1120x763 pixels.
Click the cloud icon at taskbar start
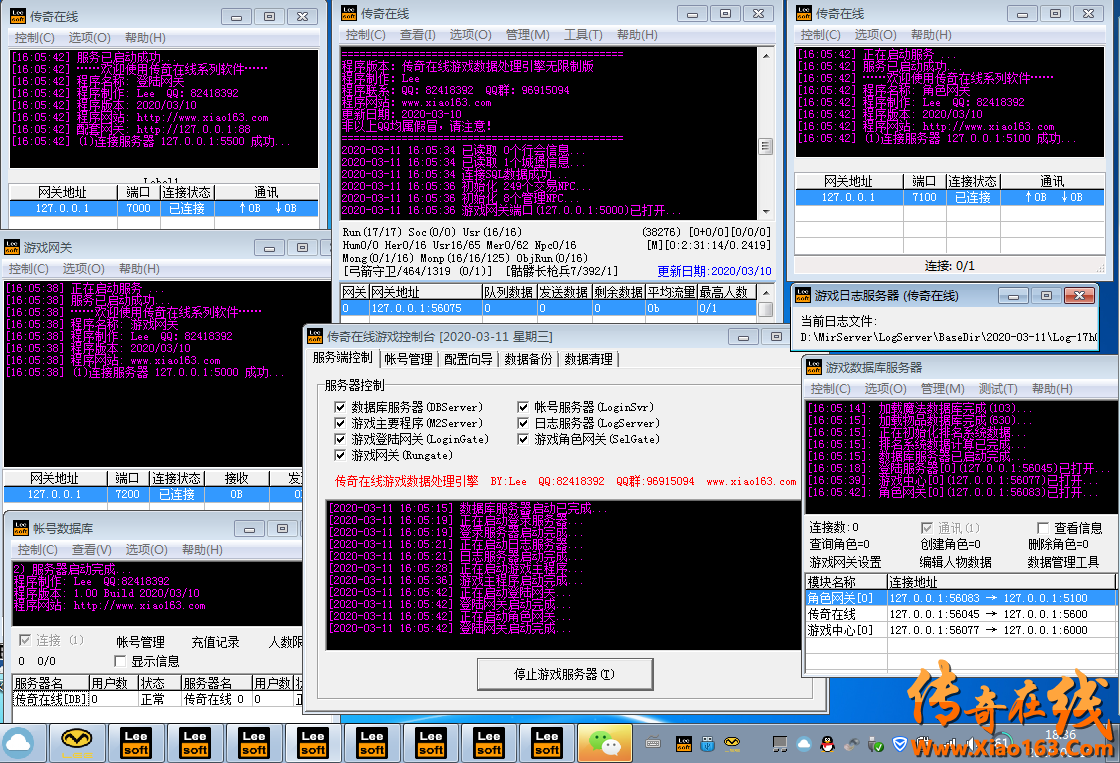[x=19, y=743]
